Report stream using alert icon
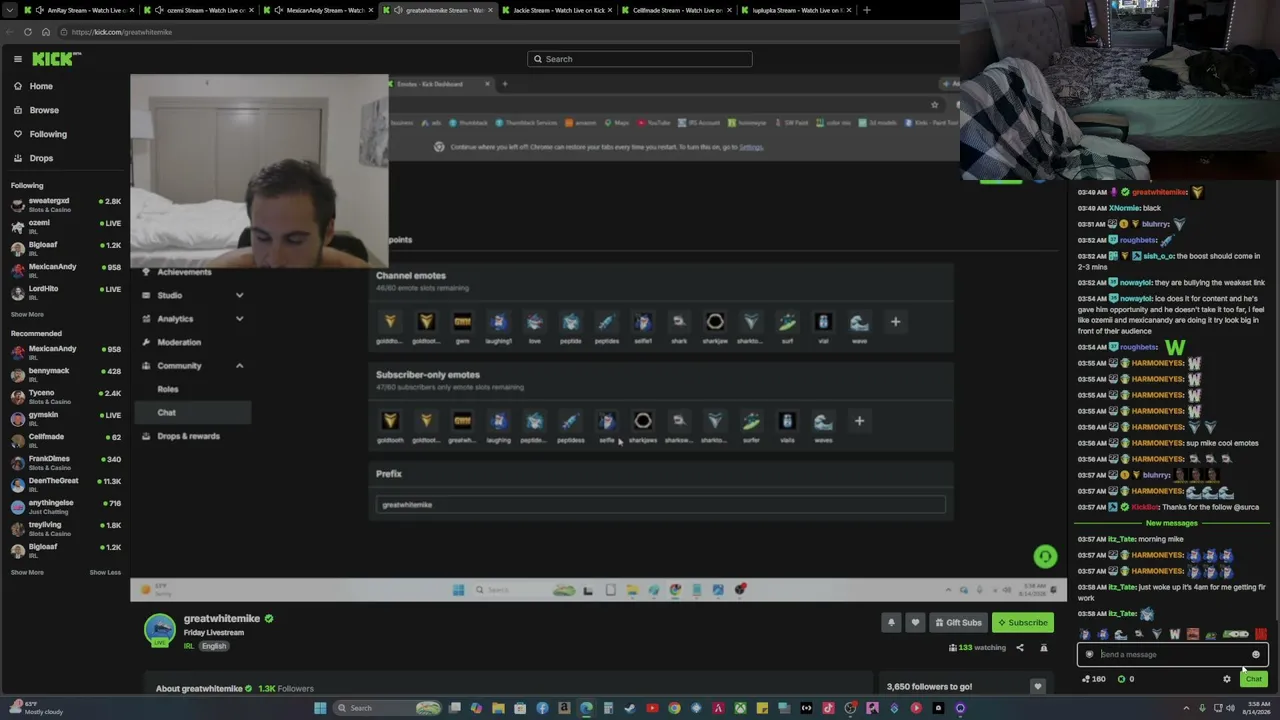This screenshot has width=1280, height=720. pyautogui.click(x=1044, y=648)
